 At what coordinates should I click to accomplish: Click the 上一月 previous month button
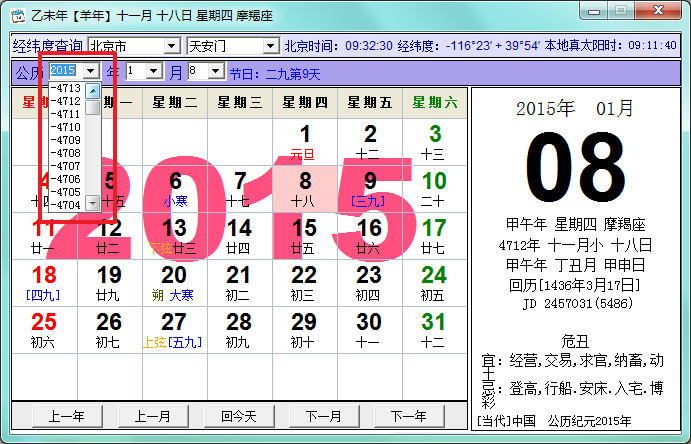[153, 416]
